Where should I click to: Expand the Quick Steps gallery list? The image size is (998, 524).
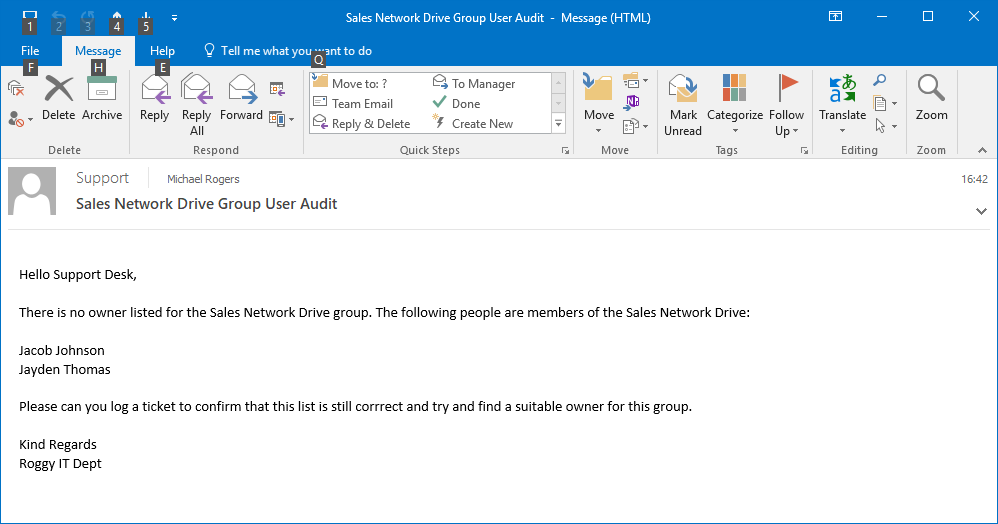(559, 123)
